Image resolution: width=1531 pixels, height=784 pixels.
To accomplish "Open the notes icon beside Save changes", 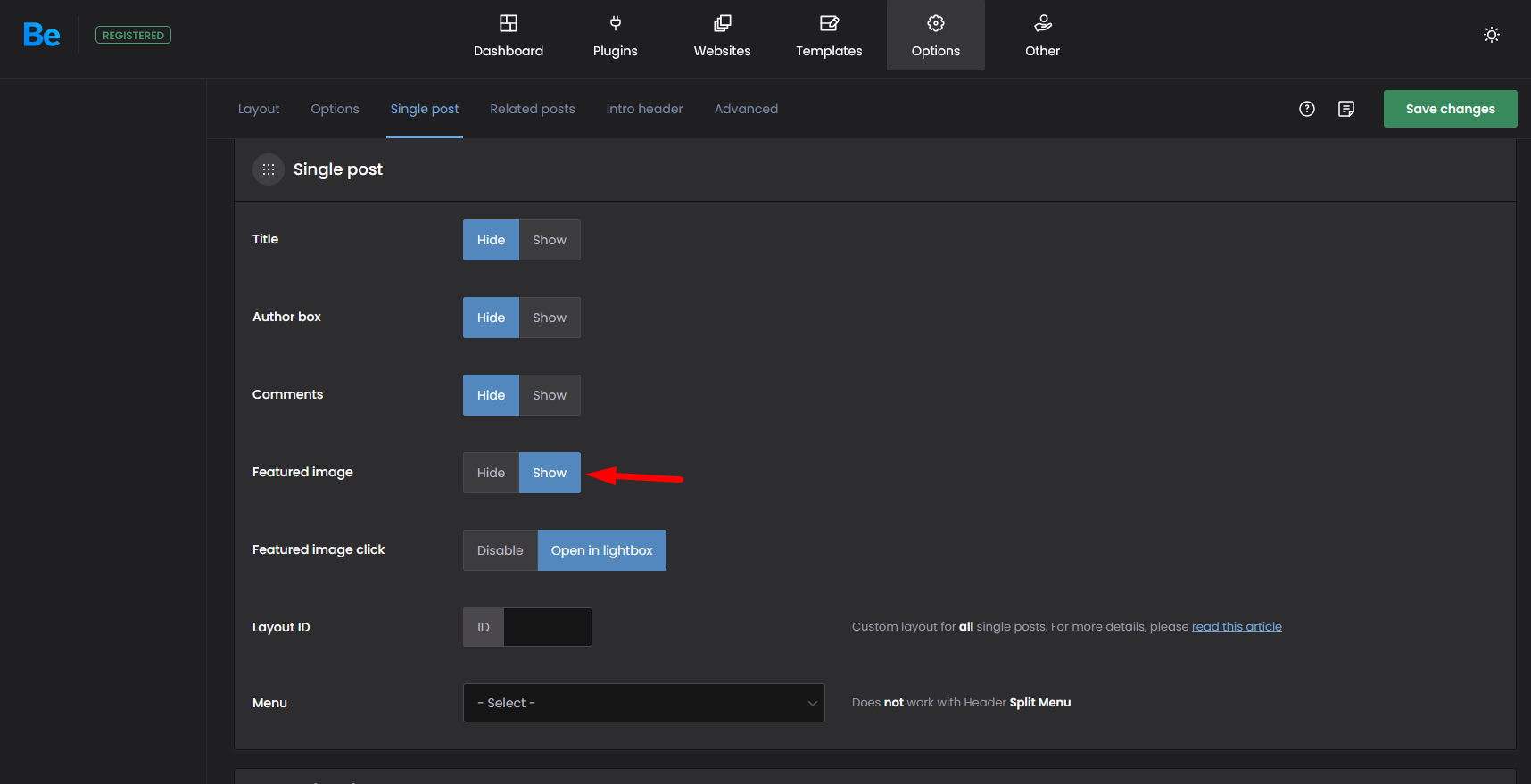I will [x=1346, y=109].
